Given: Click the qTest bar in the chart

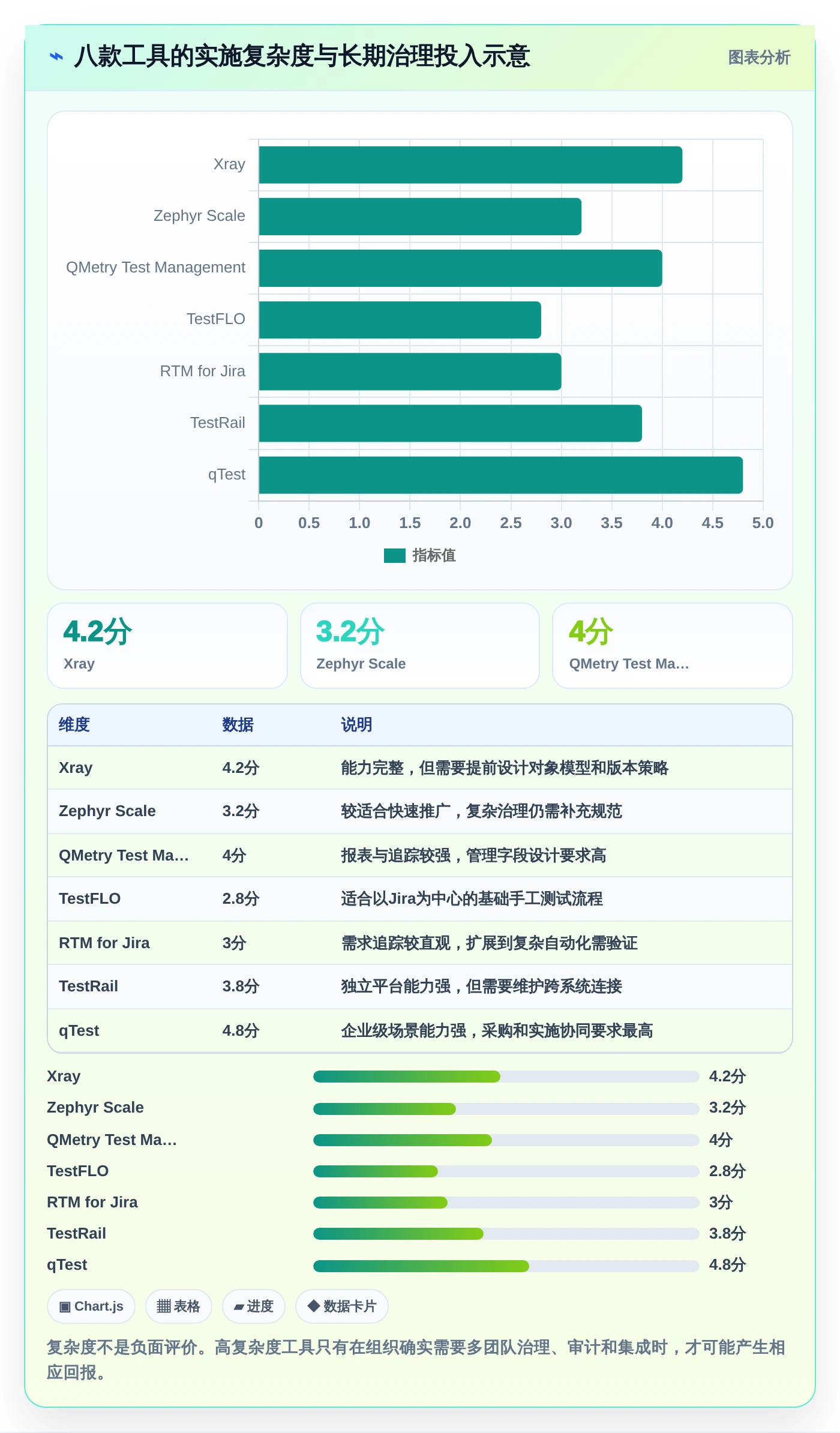Looking at the screenshot, I should click(x=500, y=475).
